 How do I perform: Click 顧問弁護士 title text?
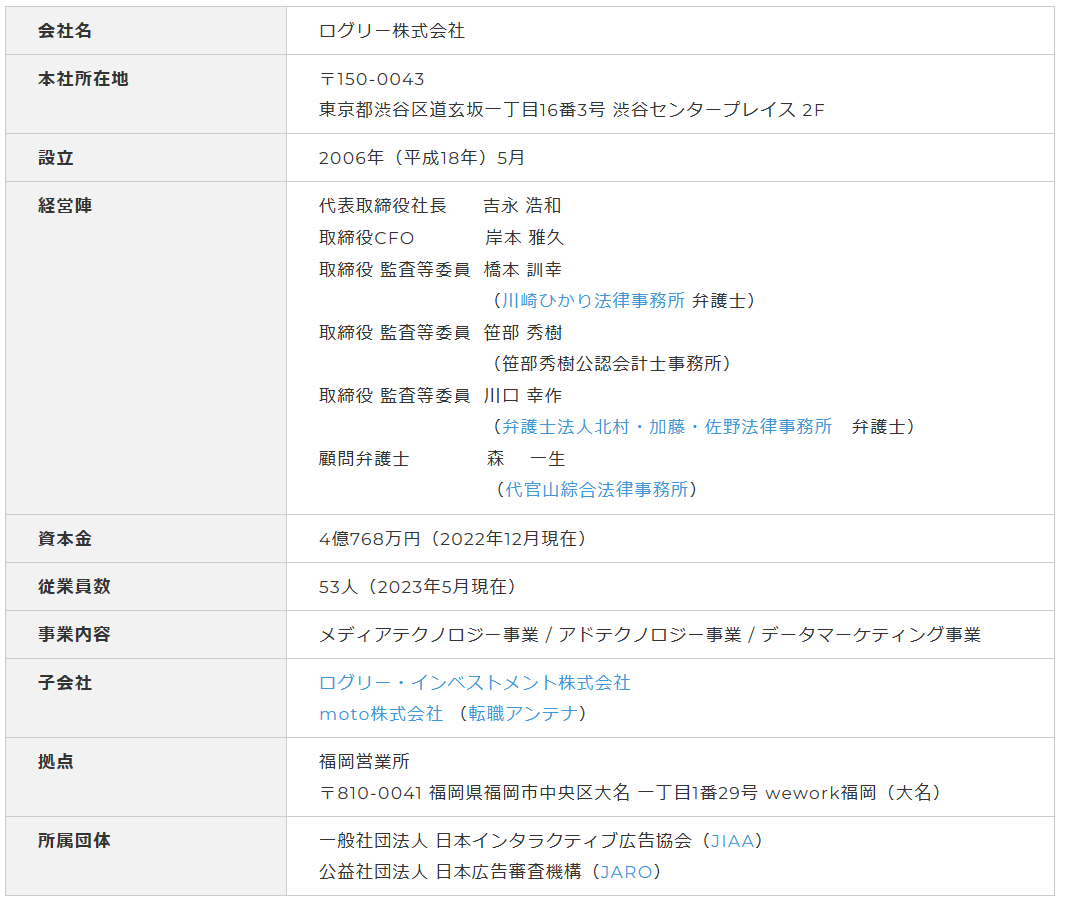pyautogui.click(x=364, y=458)
